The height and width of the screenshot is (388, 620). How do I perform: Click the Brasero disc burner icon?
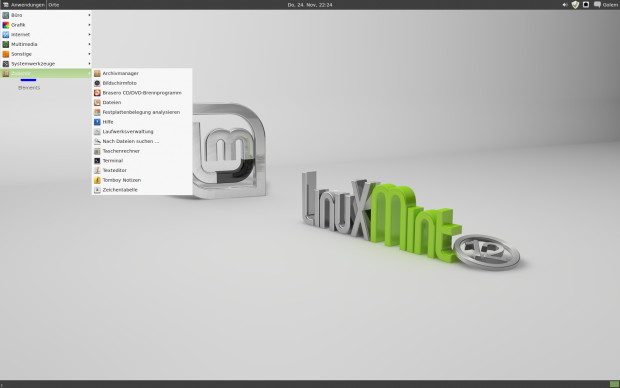[97, 93]
